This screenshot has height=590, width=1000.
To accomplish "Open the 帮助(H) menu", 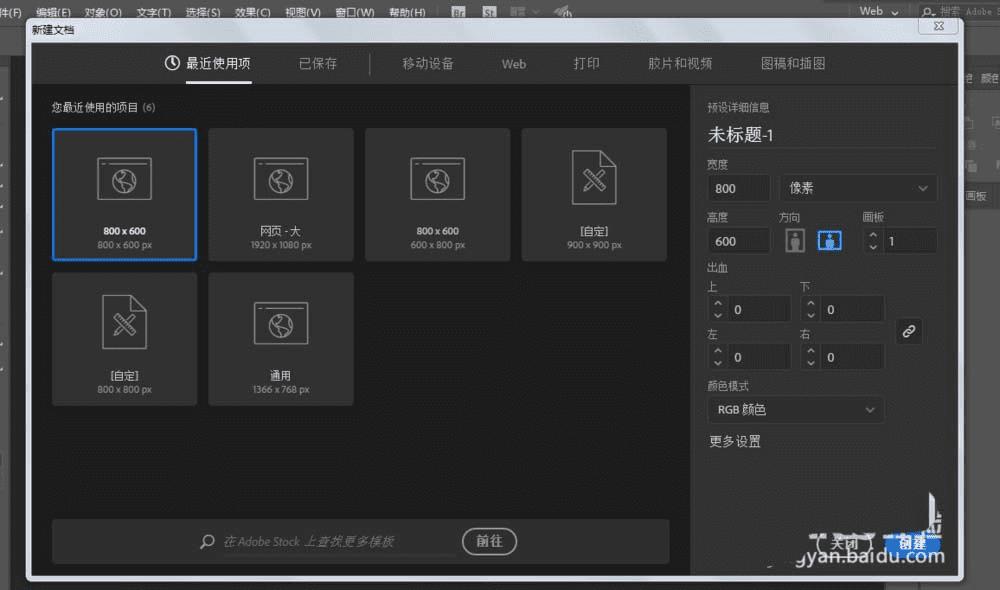I will click(407, 12).
